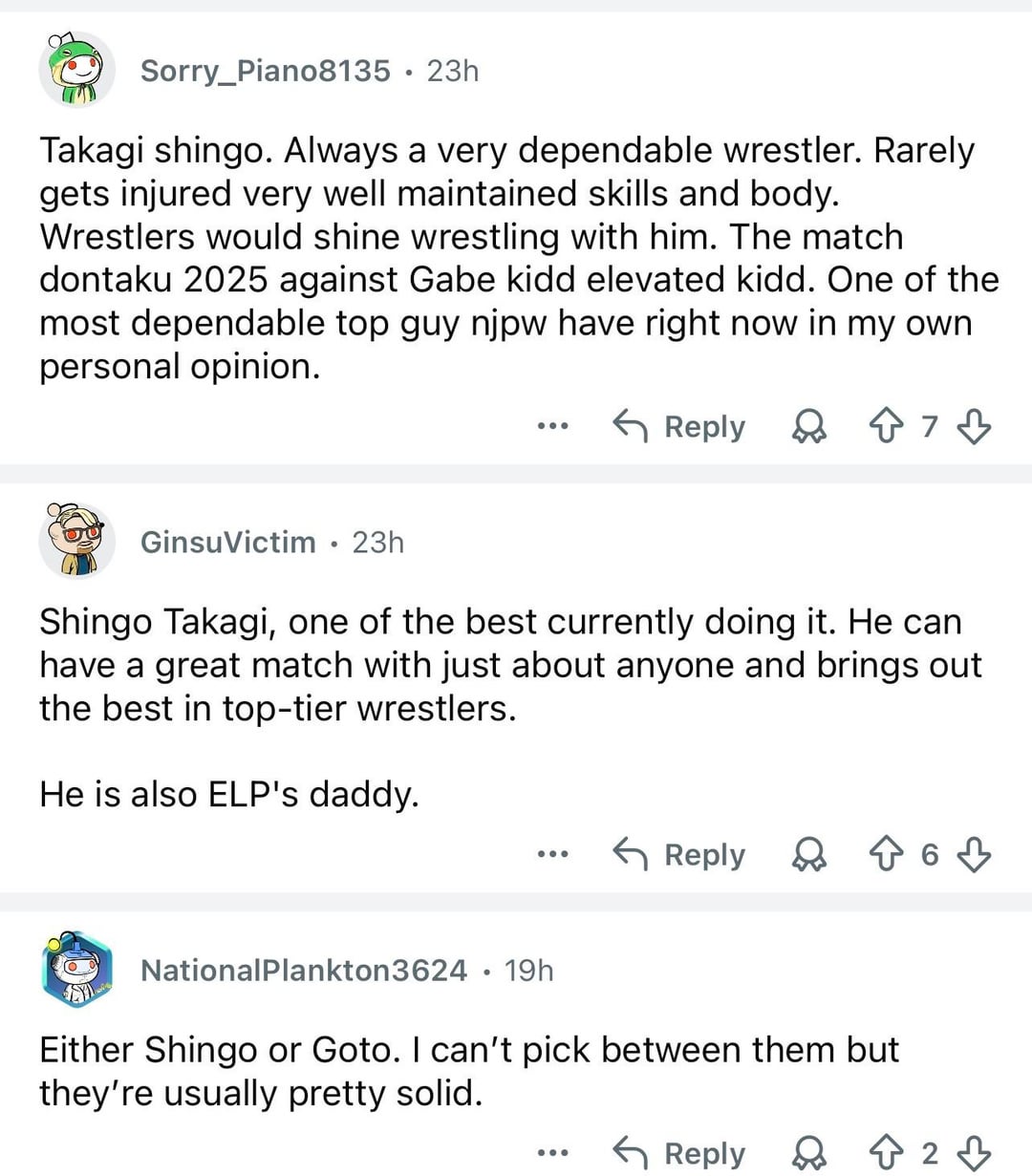Reply to GinsuVictim's comment
The image size is (1032, 1176).
(679, 855)
